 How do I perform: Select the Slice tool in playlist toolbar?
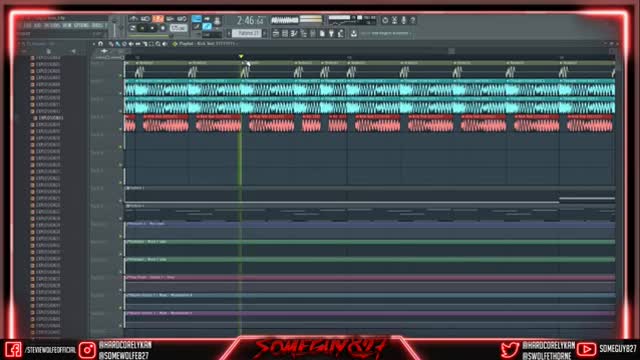click(144, 44)
